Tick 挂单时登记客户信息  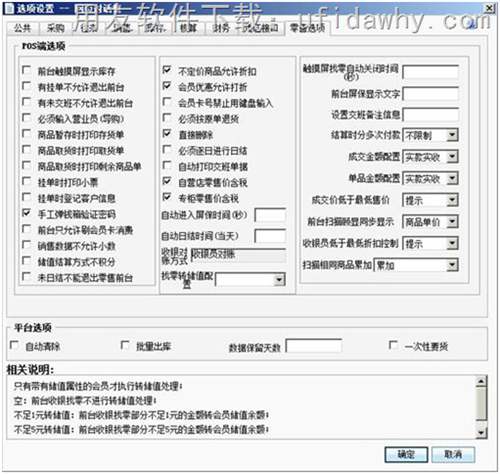tap(26, 197)
